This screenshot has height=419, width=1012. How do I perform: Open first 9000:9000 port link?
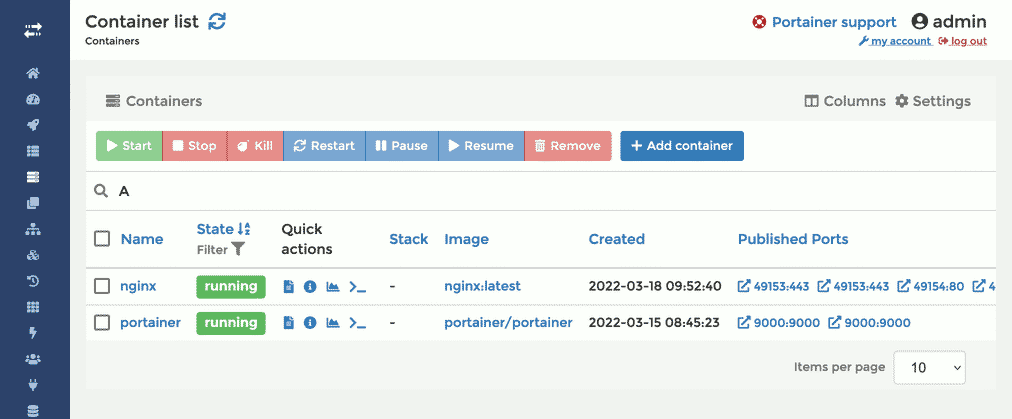click(x=778, y=322)
